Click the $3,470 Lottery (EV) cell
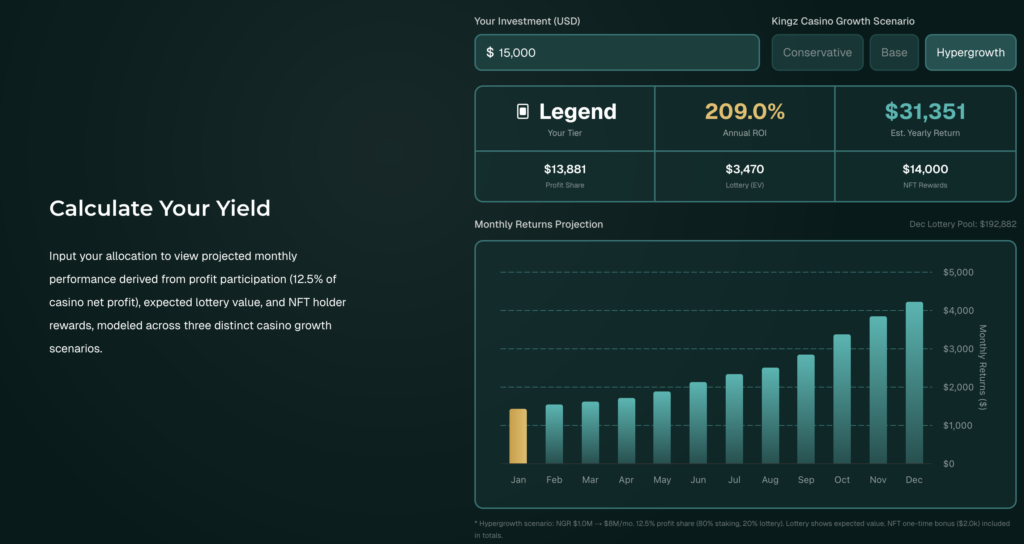The width and height of the screenshot is (1024, 544). point(744,175)
